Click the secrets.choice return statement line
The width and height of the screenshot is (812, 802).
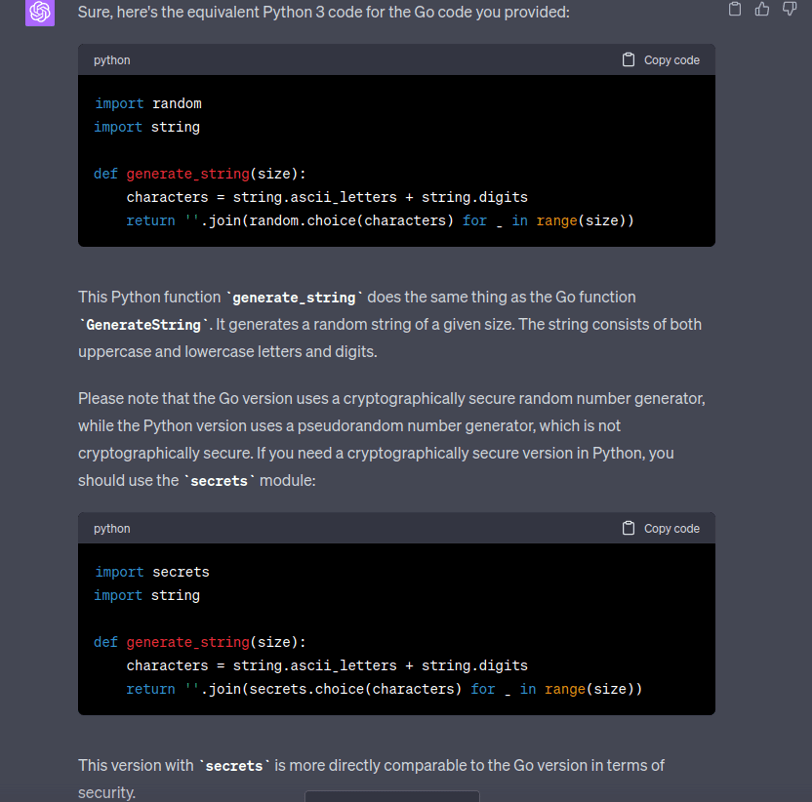point(384,689)
